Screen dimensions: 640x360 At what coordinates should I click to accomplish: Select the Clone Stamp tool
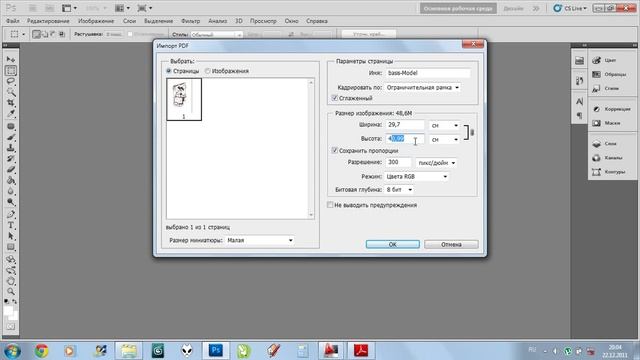click(x=11, y=148)
